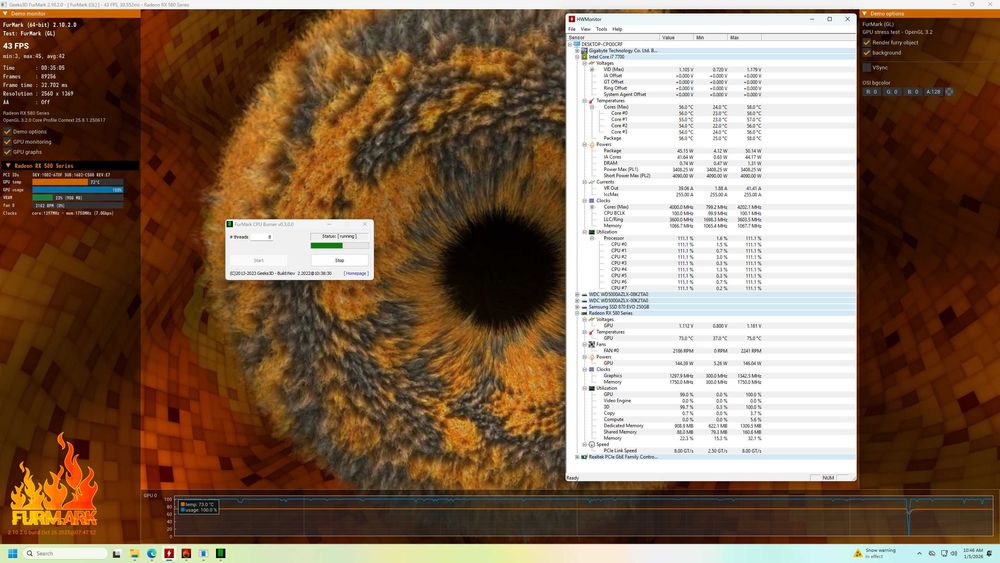Click the Value column header
The width and height of the screenshot is (1000, 563).
676,38
